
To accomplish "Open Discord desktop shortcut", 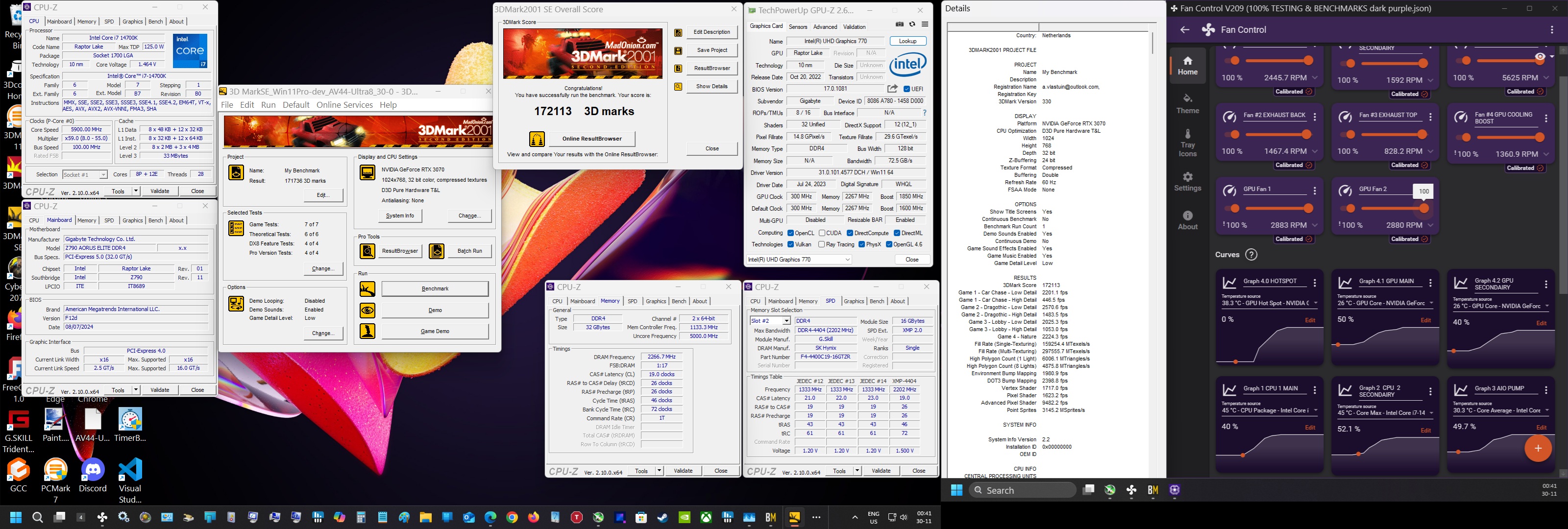I will (93, 476).
